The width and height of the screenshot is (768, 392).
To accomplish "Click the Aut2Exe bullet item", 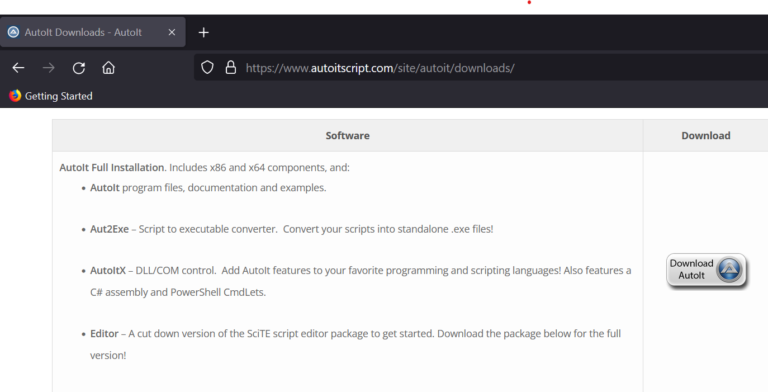I will (x=291, y=229).
